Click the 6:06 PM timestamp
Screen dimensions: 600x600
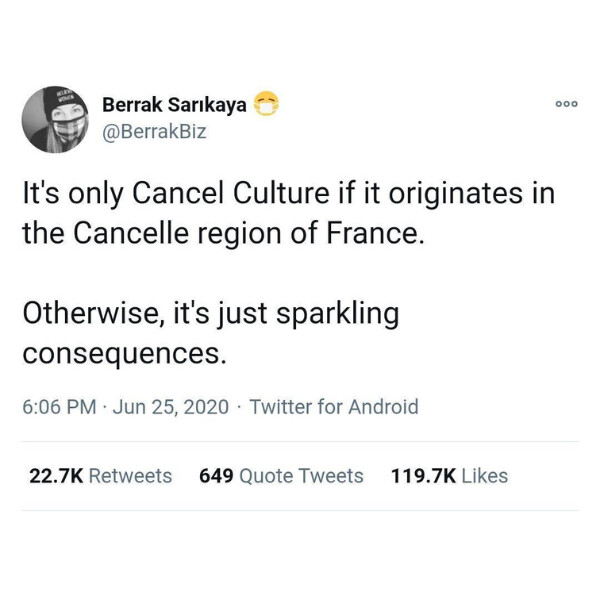(59, 407)
